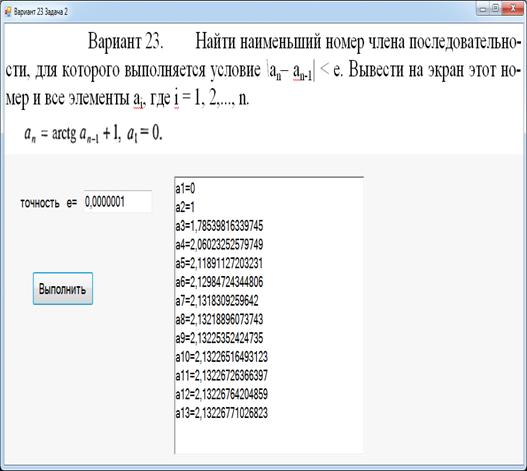Screen dimensions: 527x471
Task: Focus the точность e= input field
Action: pyautogui.click(x=118, y=202)
